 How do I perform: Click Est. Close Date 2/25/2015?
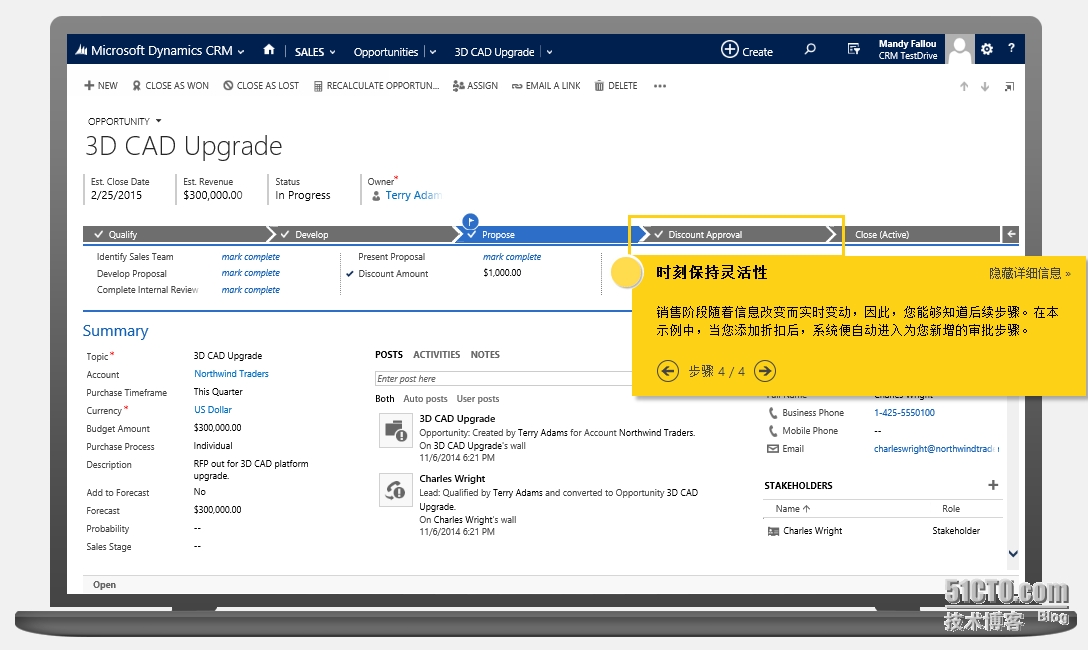pos(116,196)
